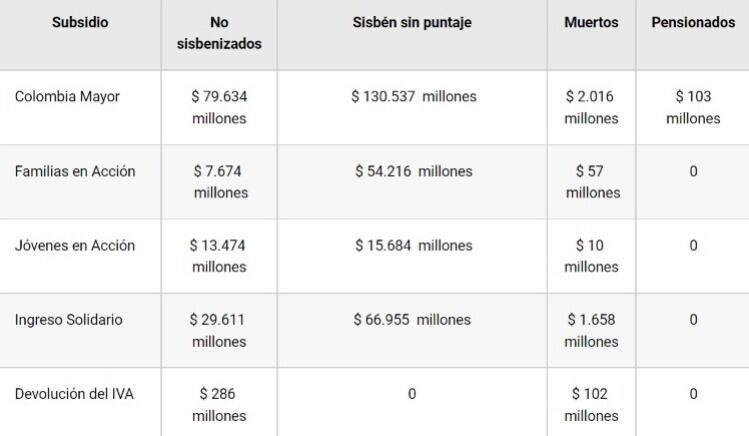Select the $ 7.674 millones cell

pos(219,182)
